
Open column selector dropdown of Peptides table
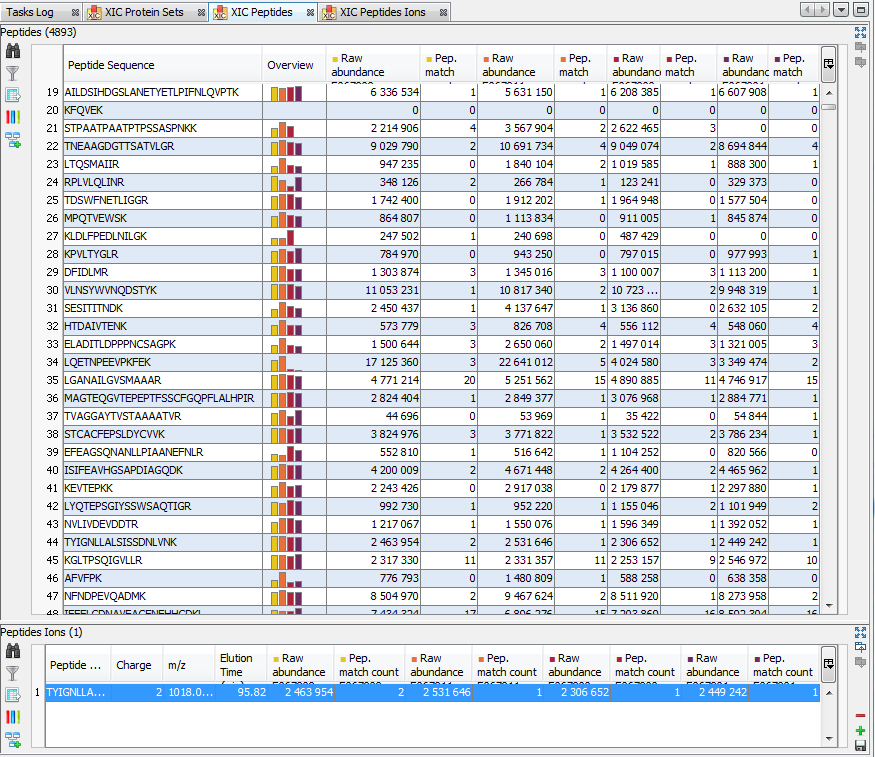click(828, 63)
